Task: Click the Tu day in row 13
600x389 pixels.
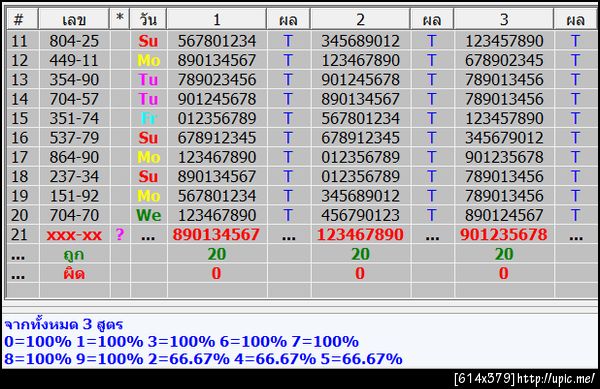Action: [x=148, y=80]
